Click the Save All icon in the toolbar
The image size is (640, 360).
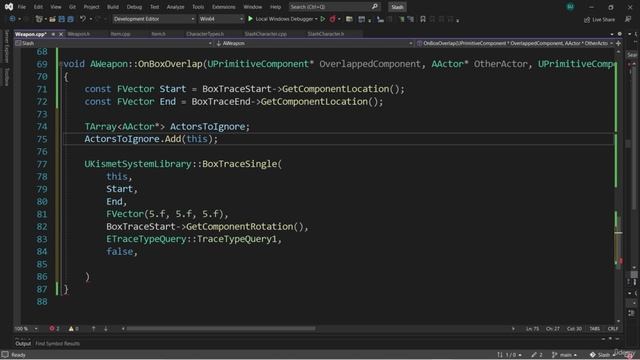pos(71,19)
